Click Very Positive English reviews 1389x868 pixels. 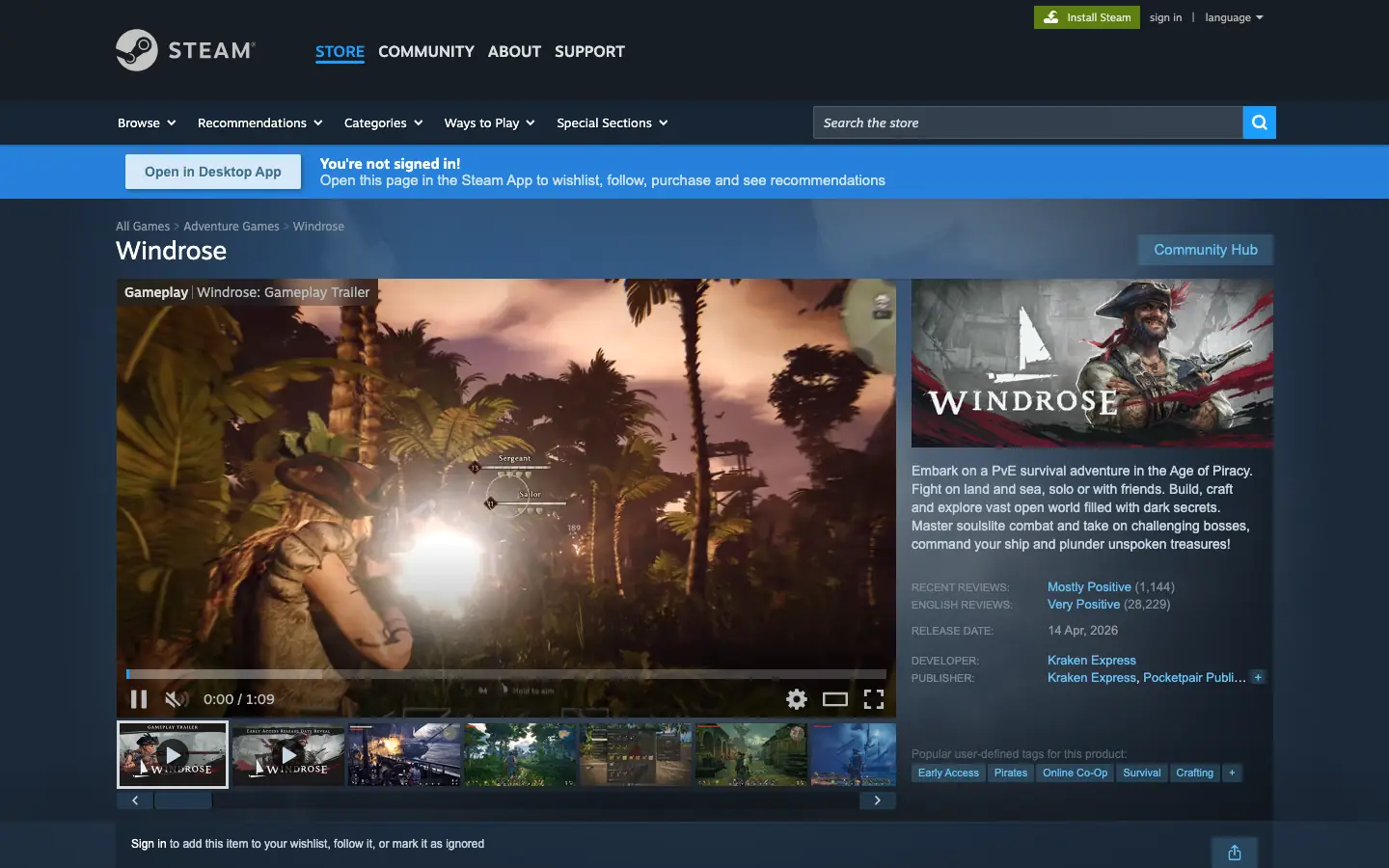(1083, 604)
